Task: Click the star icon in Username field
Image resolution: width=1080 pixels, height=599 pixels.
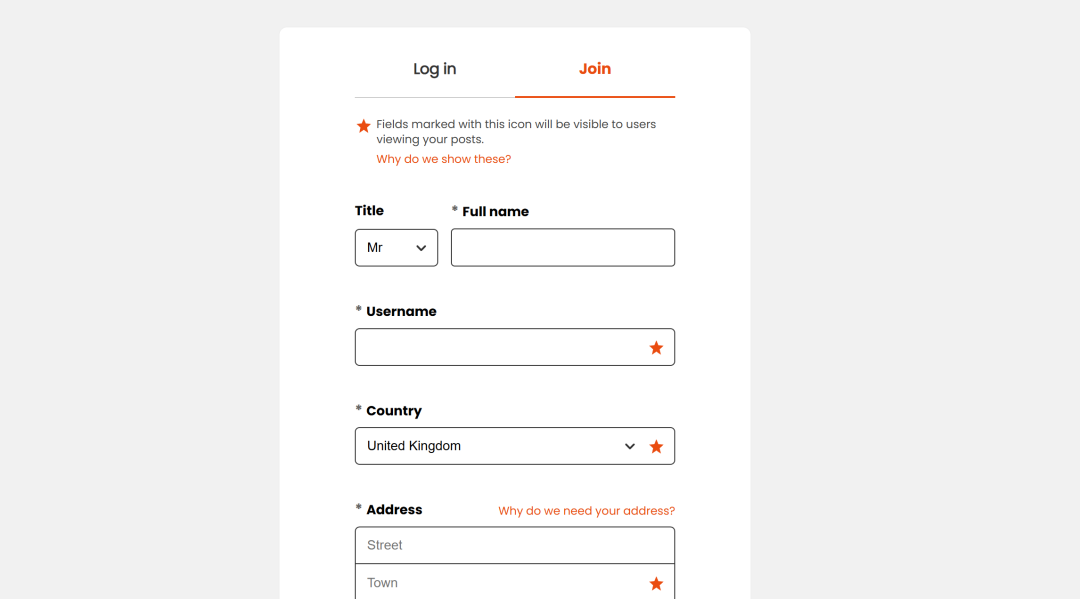Action: pyautogui.click(x=656, y=348)
